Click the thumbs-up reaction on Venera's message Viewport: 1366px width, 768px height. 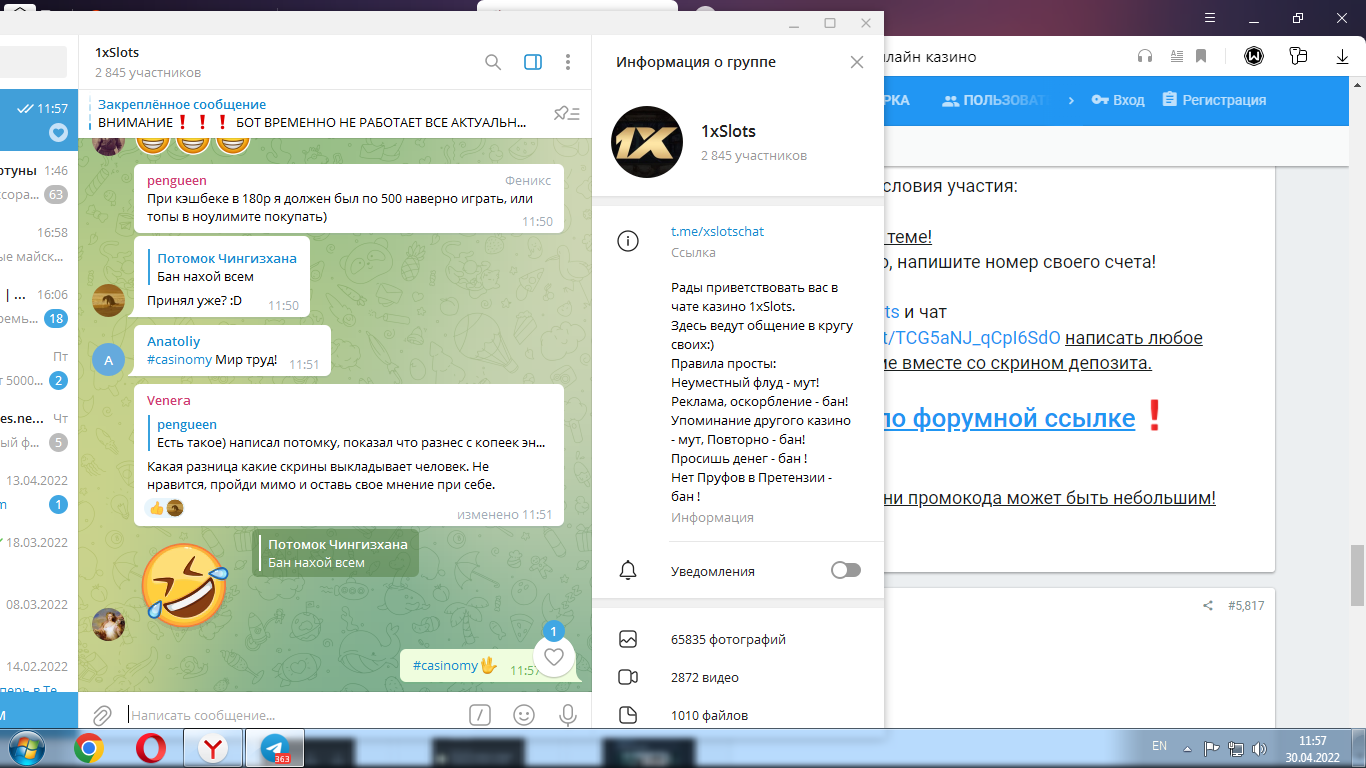156,508
